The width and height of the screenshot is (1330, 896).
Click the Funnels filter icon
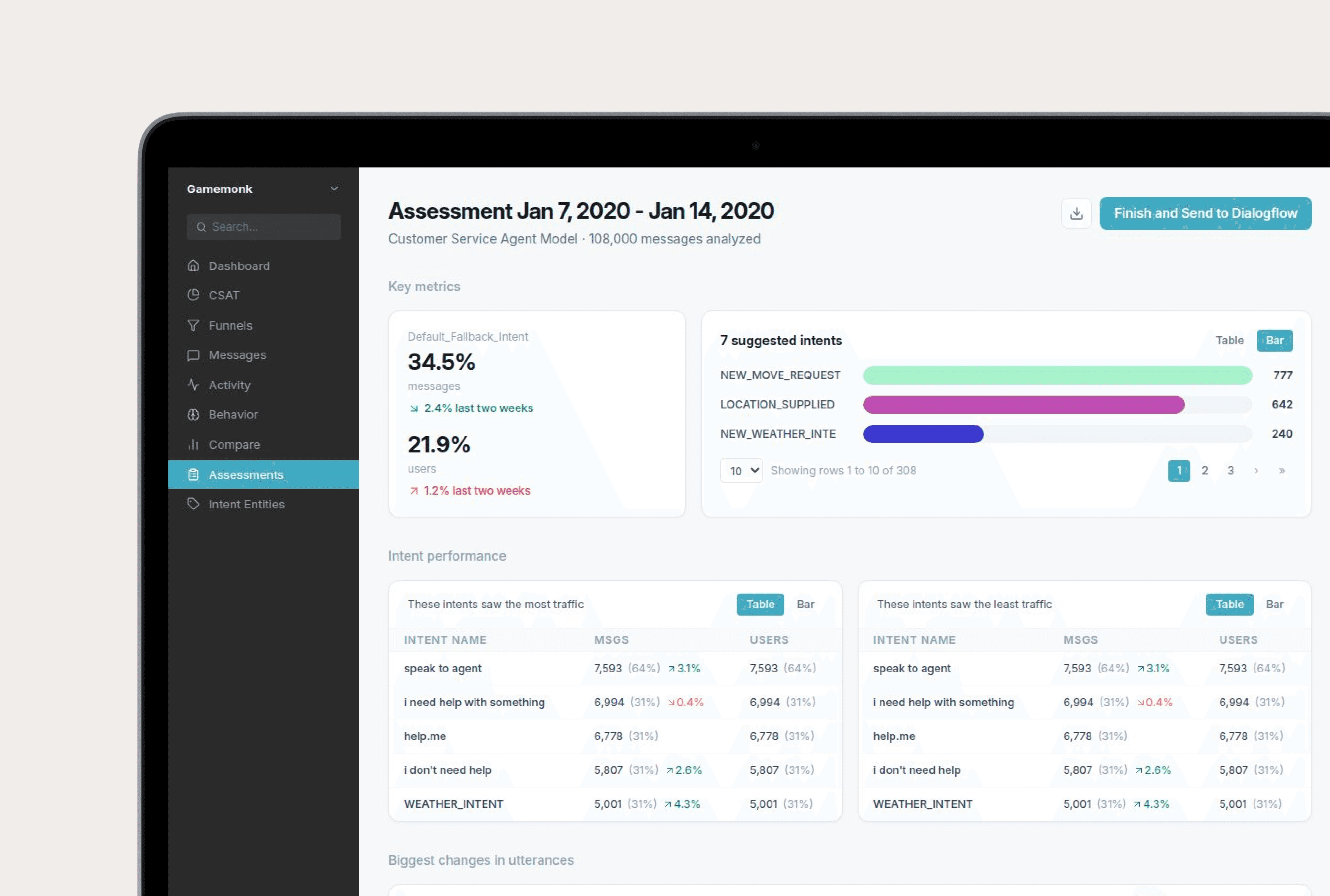tap(193, 325)
